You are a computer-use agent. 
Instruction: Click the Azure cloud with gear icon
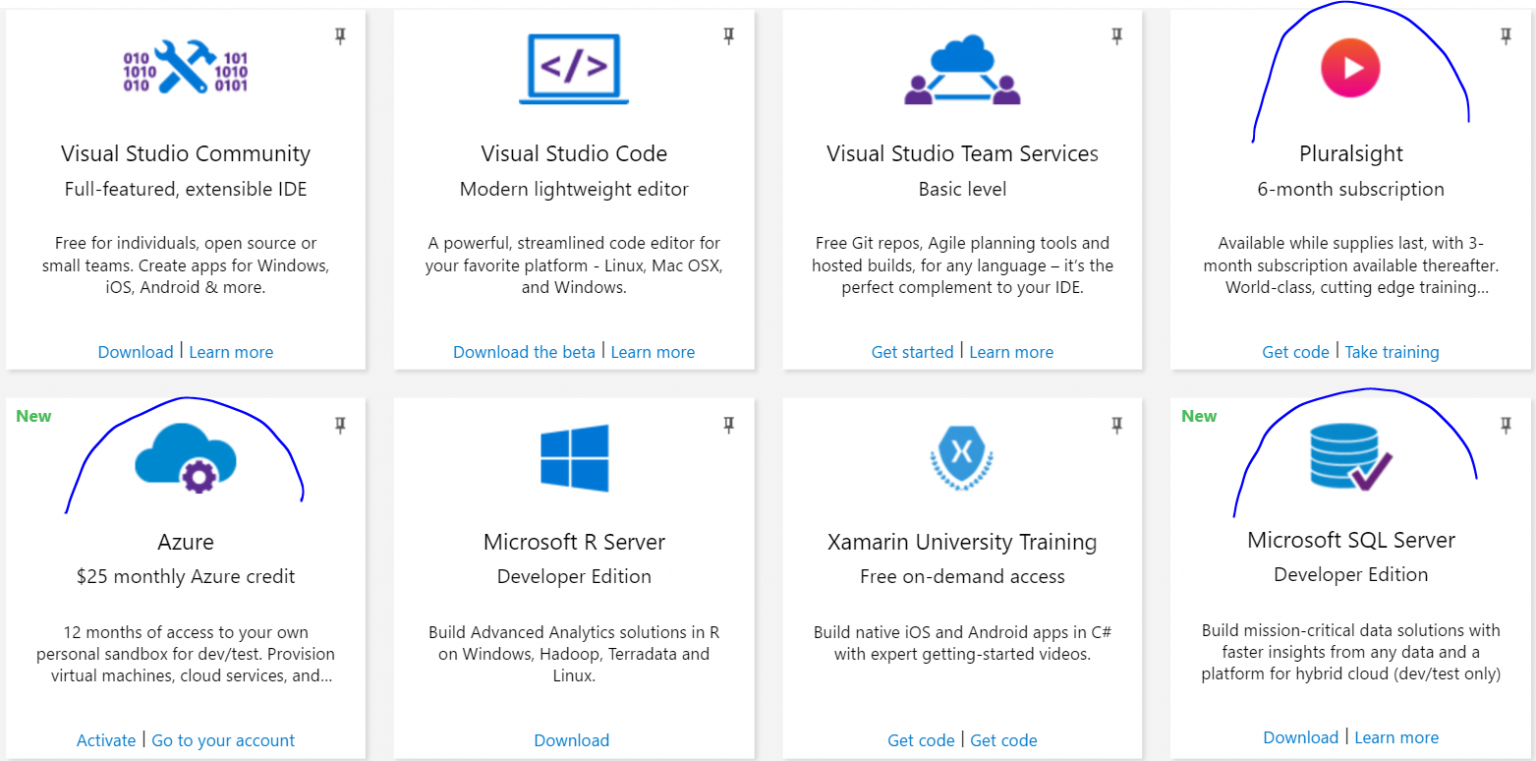click(186, 457)
